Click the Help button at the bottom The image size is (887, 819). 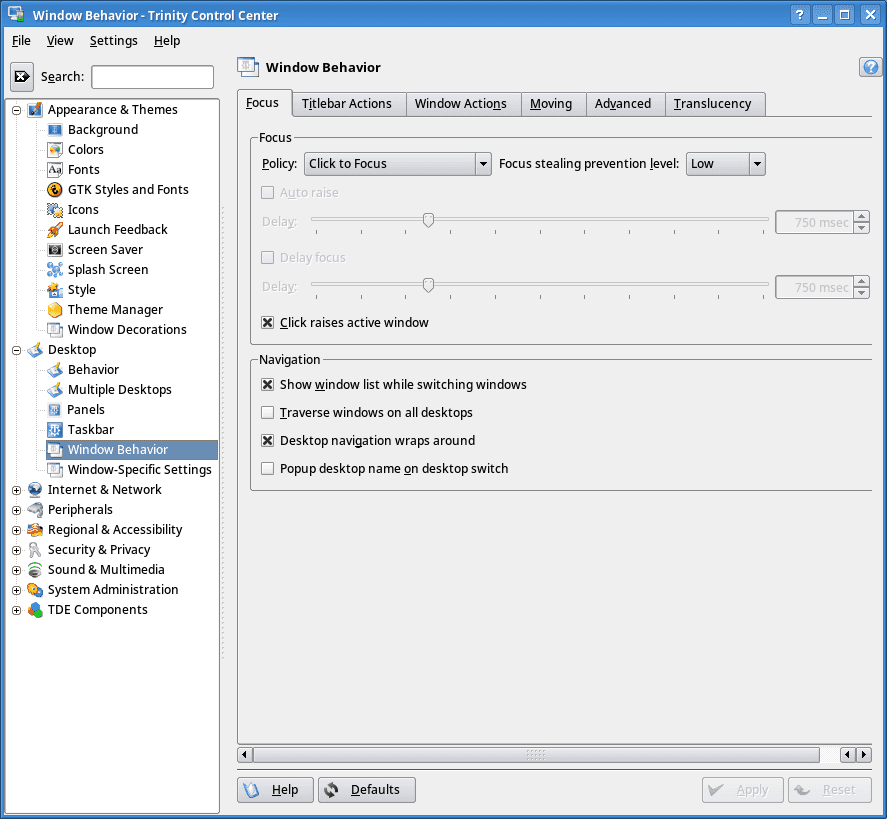(x=275, y=790)
